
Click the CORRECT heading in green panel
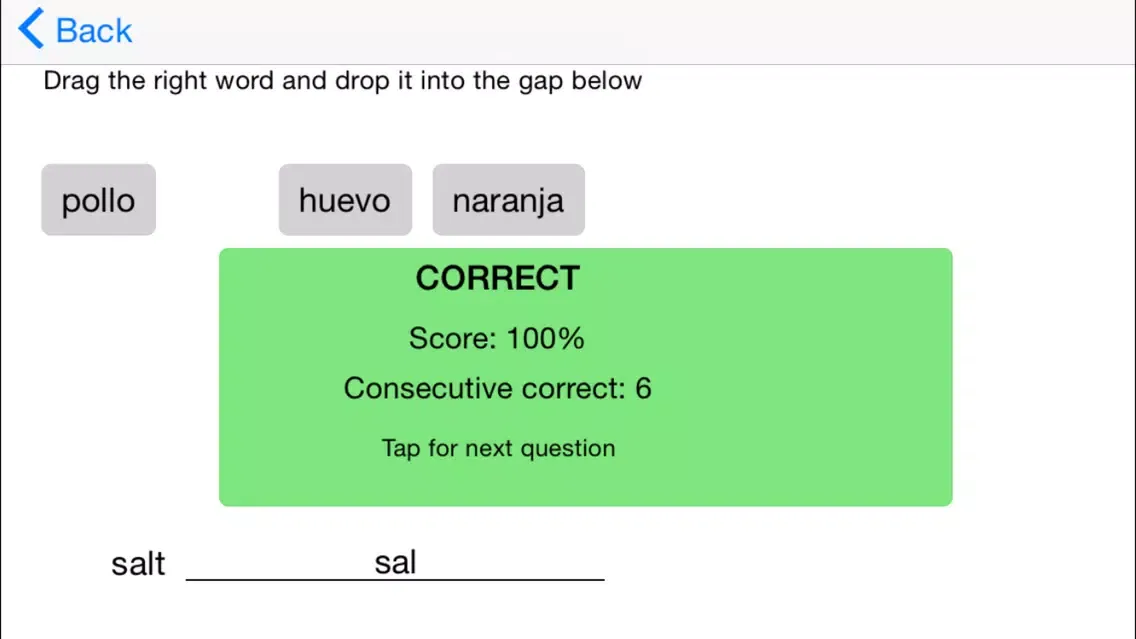click(x=498, y=278)
